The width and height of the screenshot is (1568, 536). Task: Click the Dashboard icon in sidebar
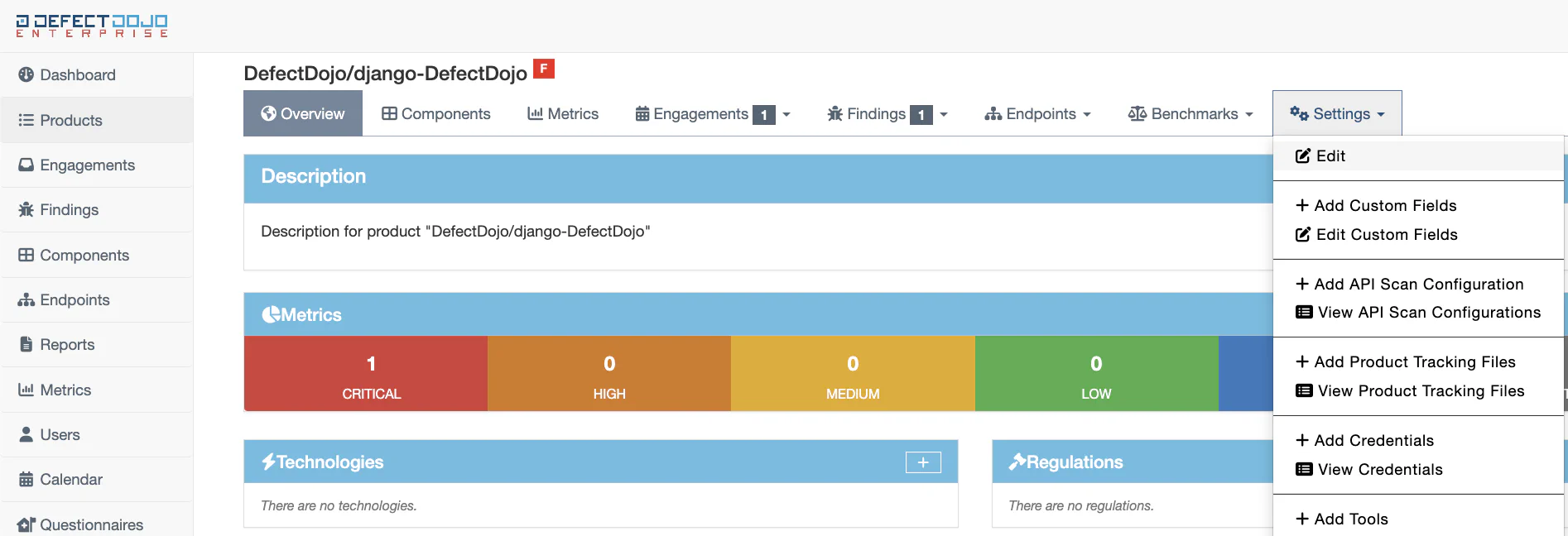click(x=26, y=74)
